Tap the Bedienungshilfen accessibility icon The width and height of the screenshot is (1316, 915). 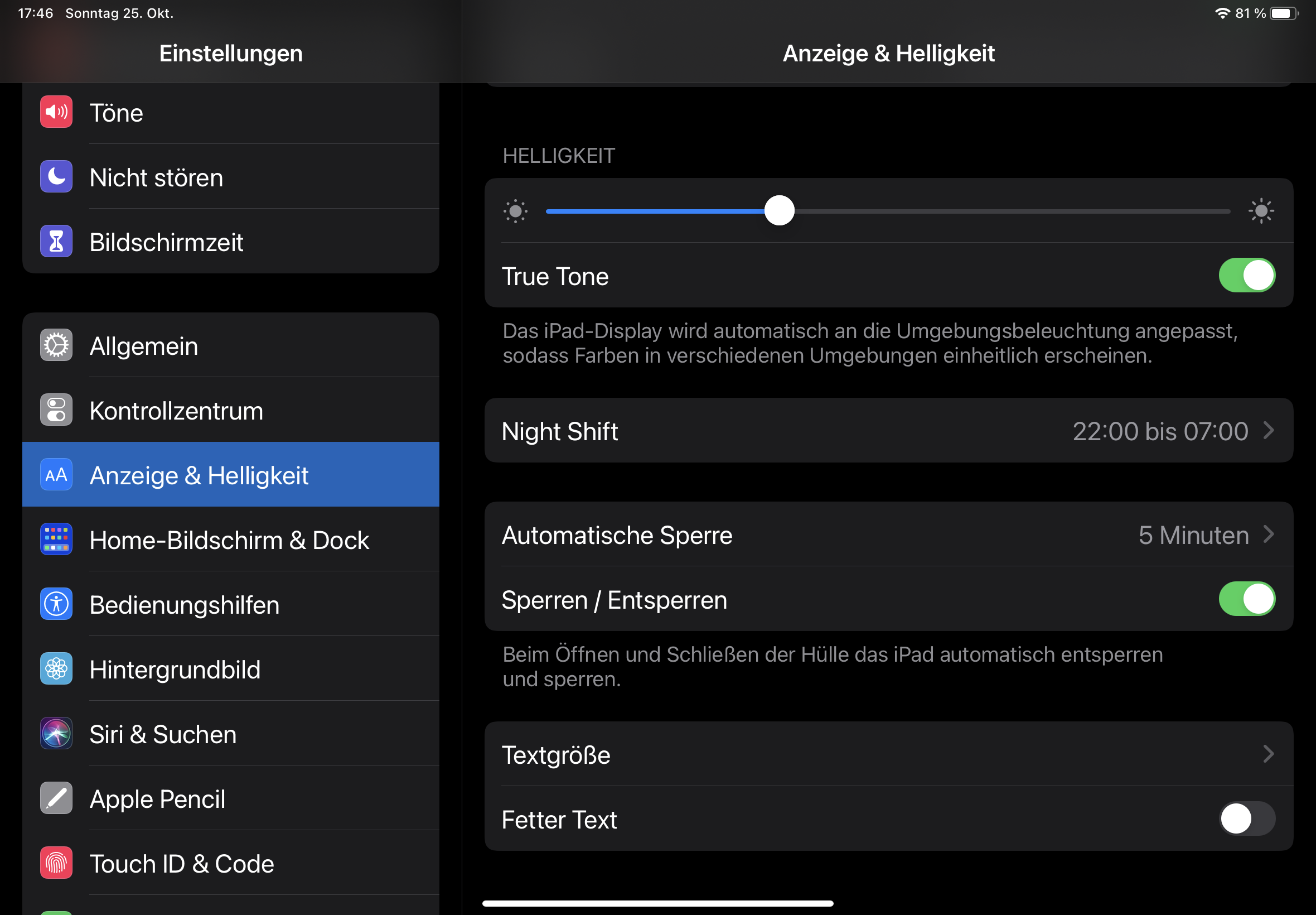pos(56,604)
